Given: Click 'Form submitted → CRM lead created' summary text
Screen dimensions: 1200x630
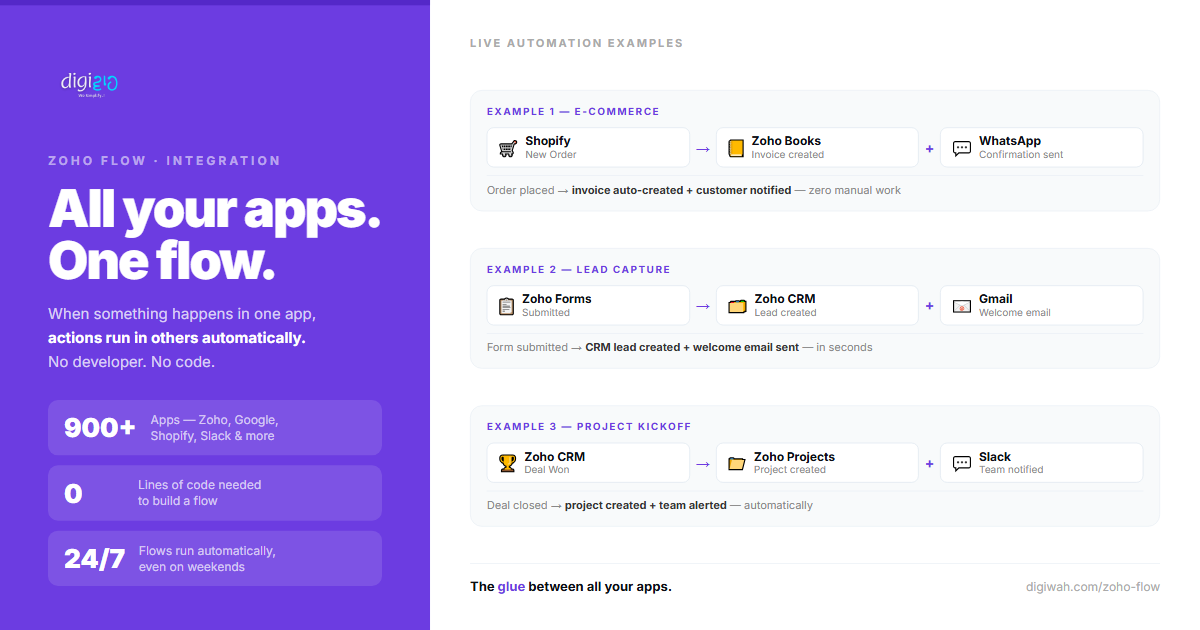Looking at the screenshot, I should click(x=680, y=348).
